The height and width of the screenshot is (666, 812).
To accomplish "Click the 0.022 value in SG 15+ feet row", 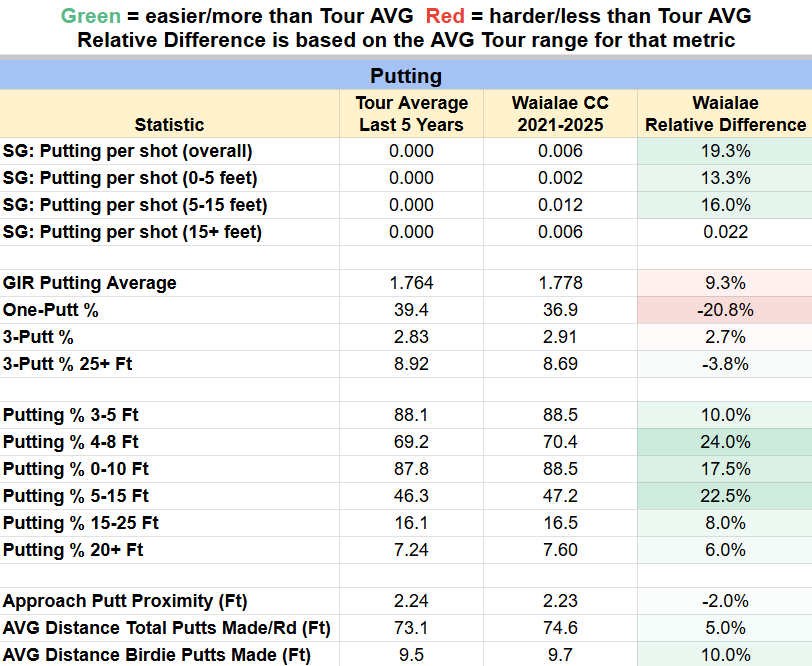I will (725, 232).
